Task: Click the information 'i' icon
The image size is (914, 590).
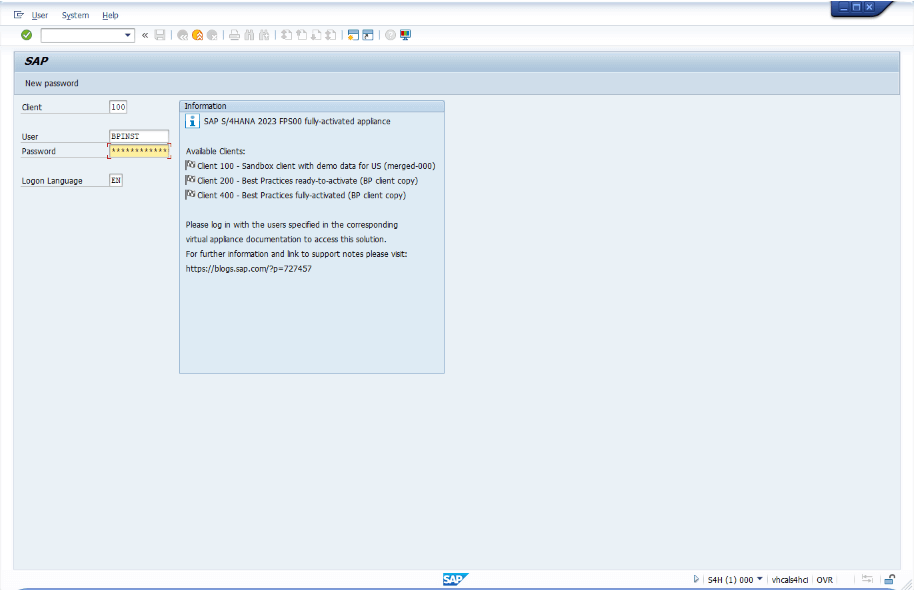Action: [192, 121]
